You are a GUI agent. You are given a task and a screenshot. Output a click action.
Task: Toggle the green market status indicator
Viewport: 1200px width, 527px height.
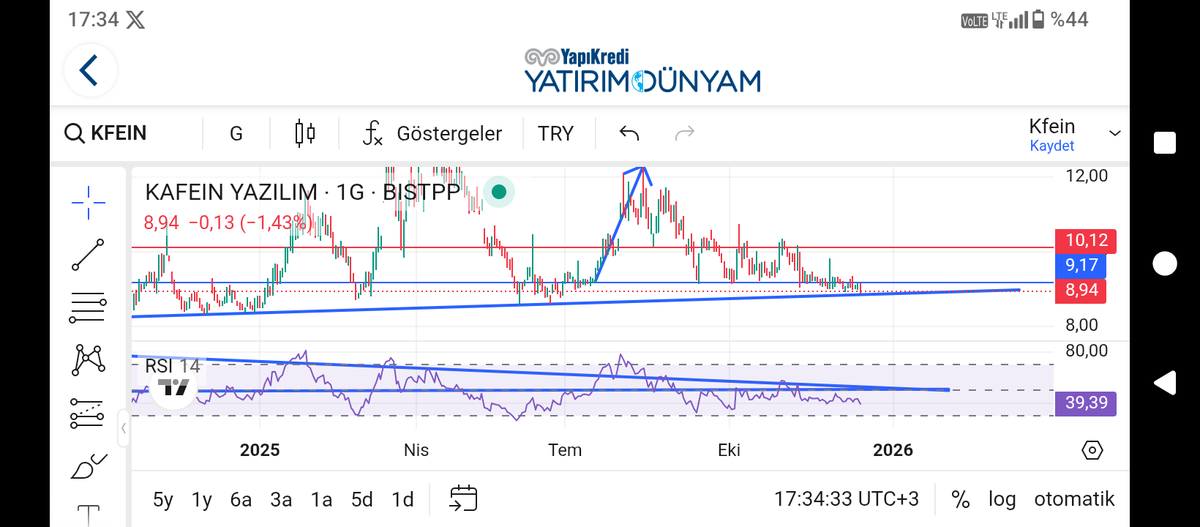pos(499,191)
